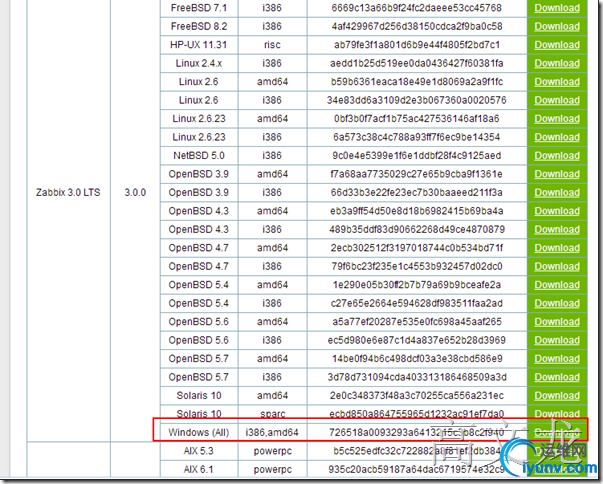The height and width of the screenshot is (484, 603).
Task: Select hash 'aedd1b25d519ee0da0436427f60381fa'
Action: pyautogui.click(x=416, y=63)
